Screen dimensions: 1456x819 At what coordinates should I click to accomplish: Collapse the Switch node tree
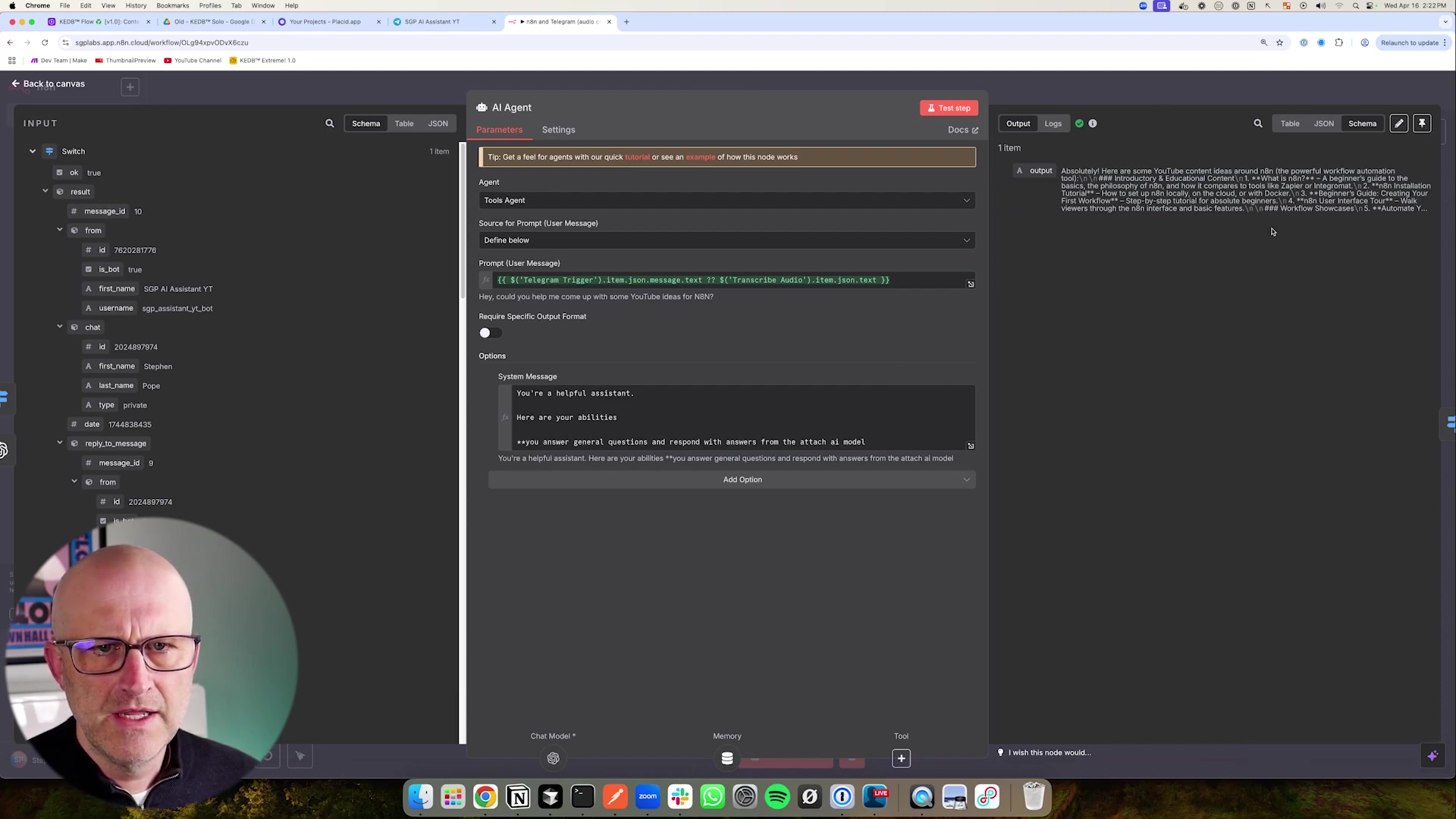pos(33,152)
